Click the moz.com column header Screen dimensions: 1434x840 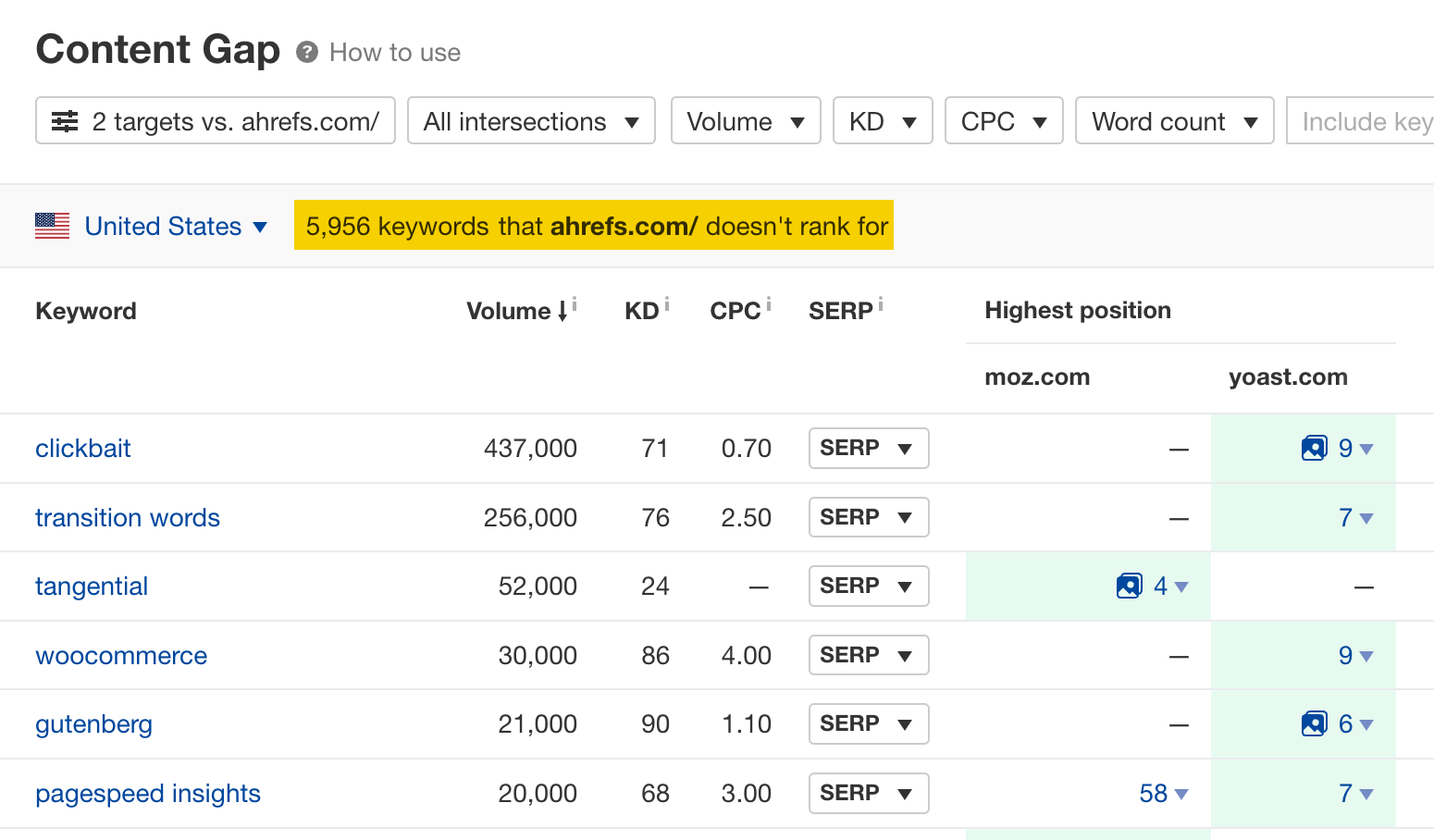pyautogui.click(x=1037, y=377)
